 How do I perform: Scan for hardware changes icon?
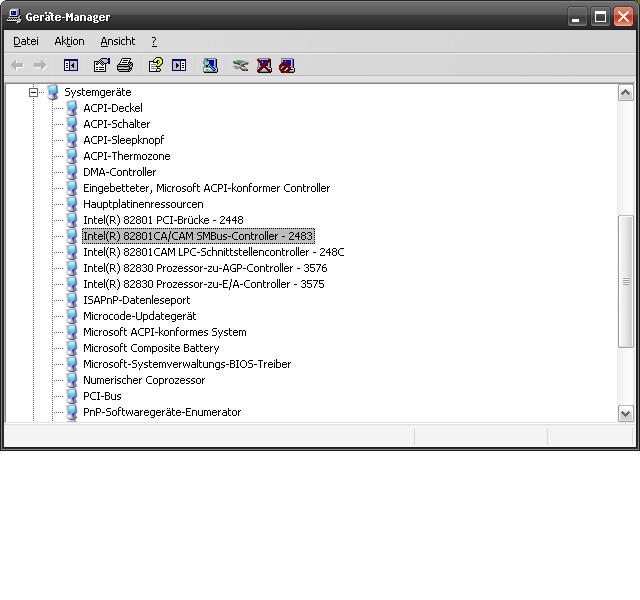click(x=210, y=65)
